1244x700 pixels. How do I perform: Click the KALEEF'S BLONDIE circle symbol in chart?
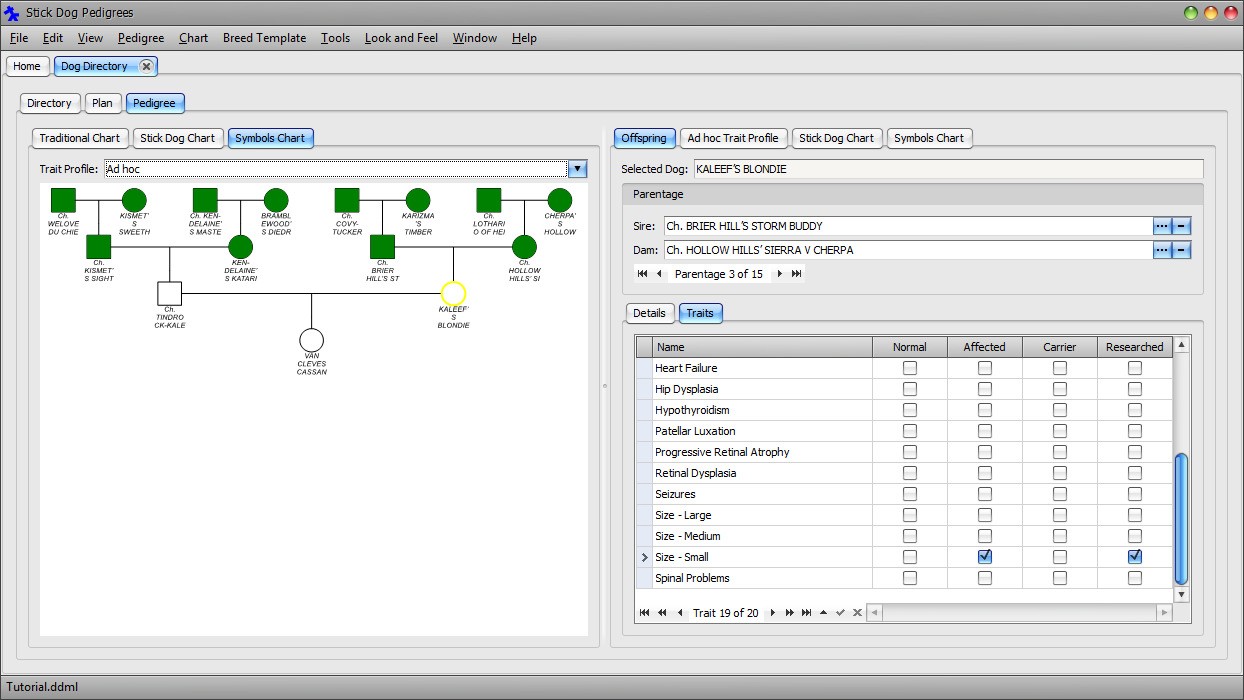[453, 293]
